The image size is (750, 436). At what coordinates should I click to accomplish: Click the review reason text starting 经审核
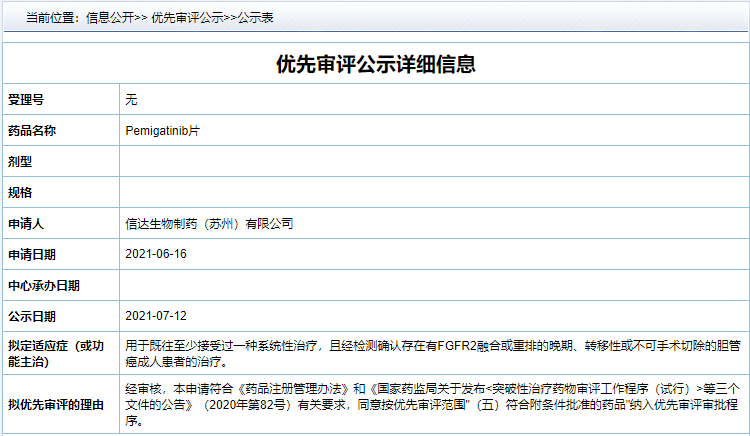[x=432, y=404]
